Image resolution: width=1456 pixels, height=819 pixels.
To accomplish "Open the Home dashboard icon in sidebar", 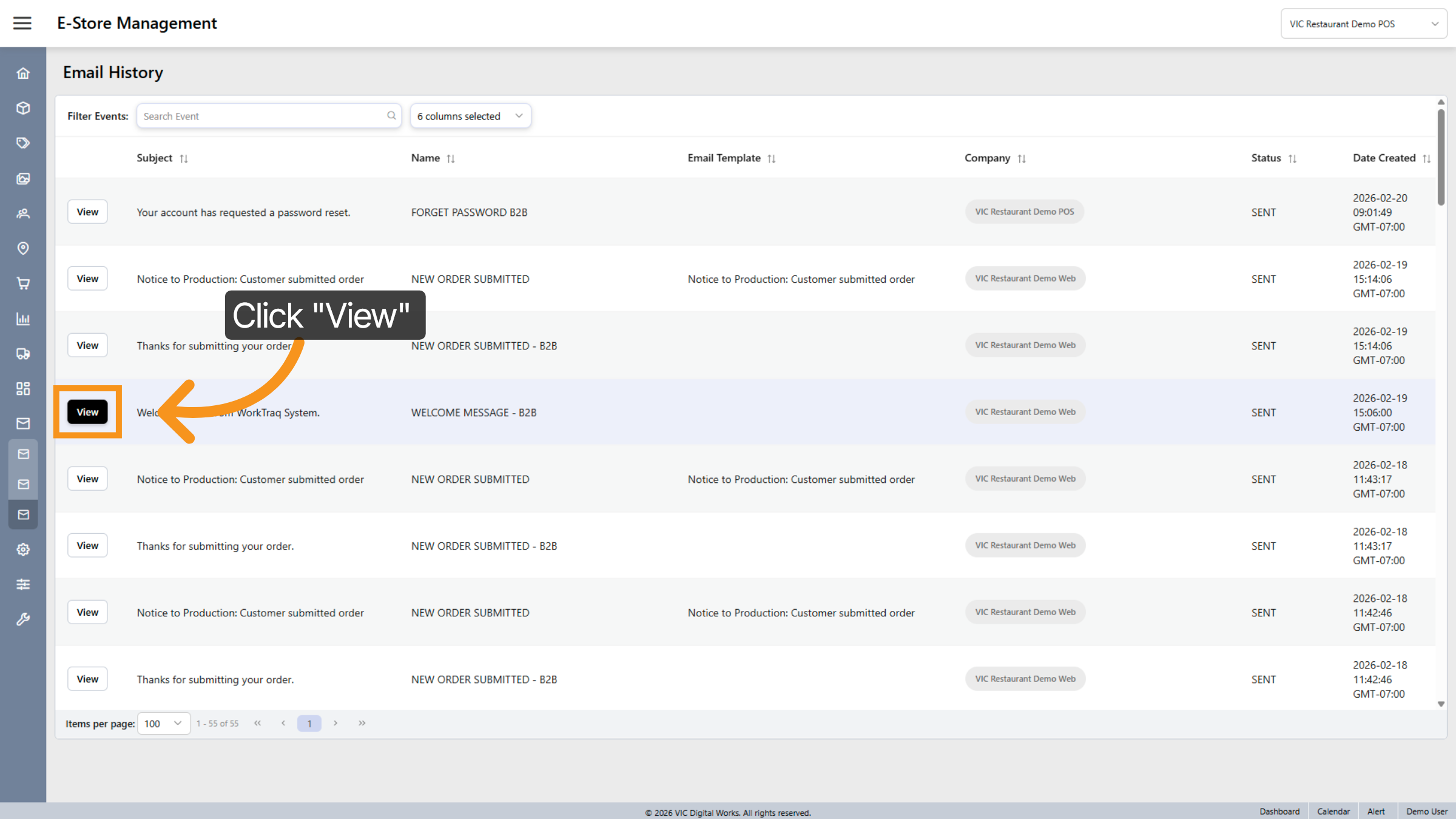I will [x=23, y=73].
